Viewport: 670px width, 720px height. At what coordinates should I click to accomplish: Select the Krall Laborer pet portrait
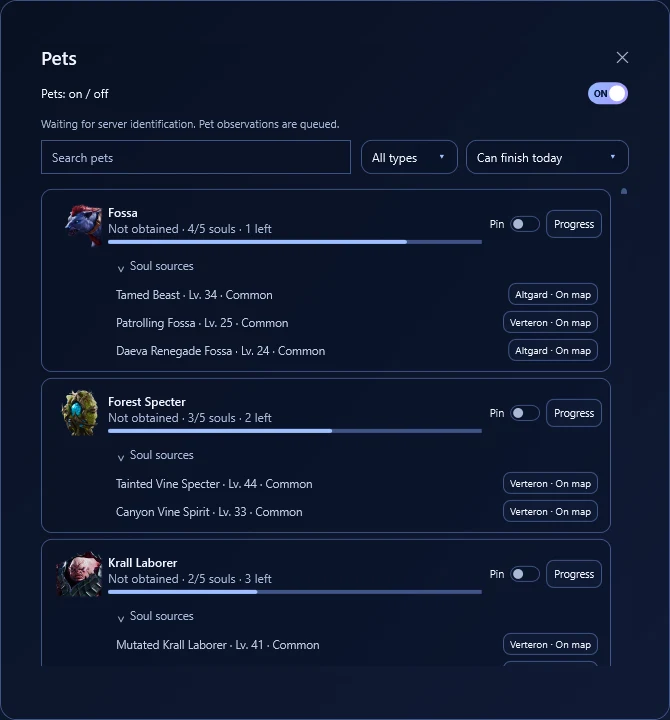pos(79,574)
